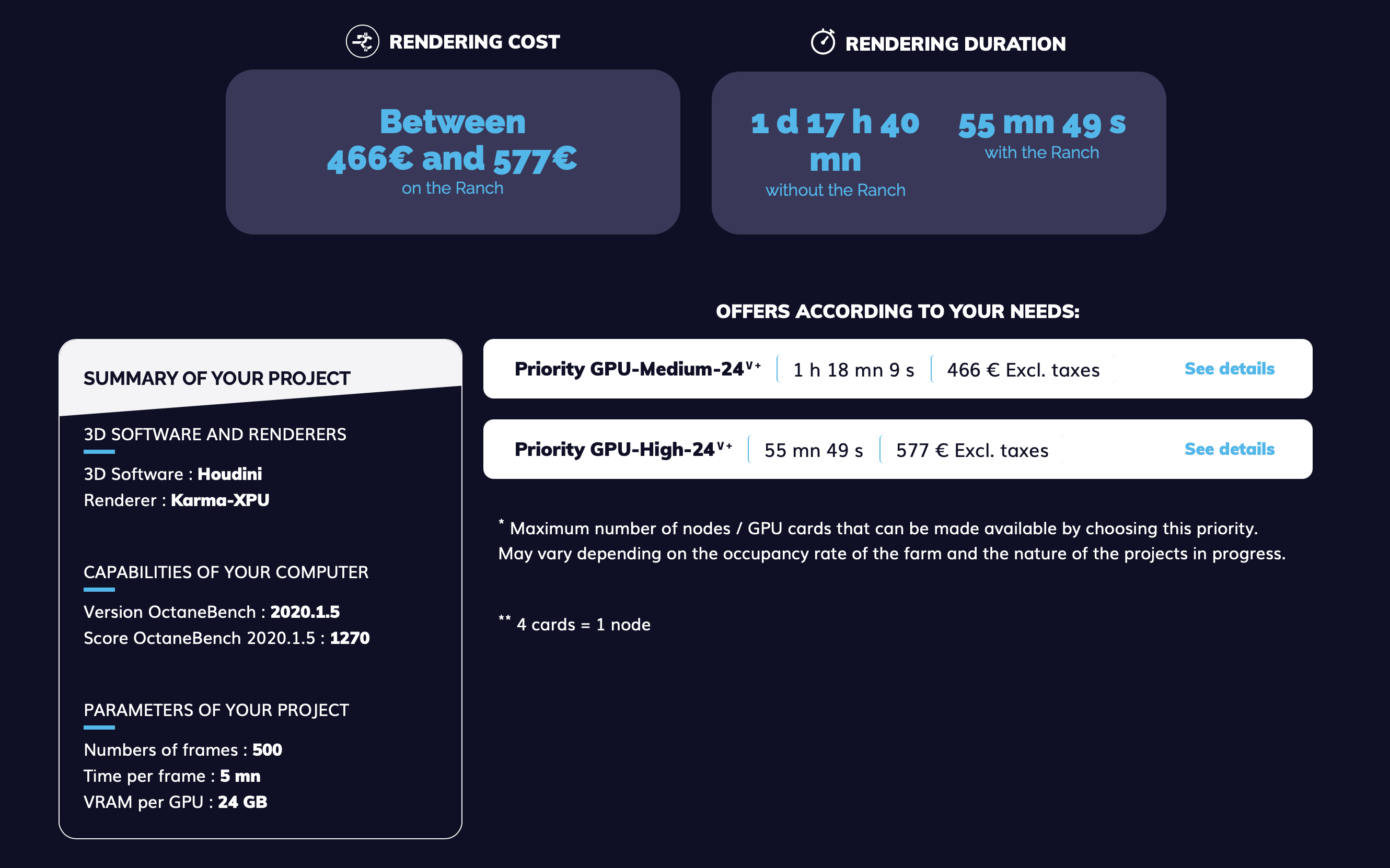The width and height of the screenshot is (1390, 868).
Task: Click the Parameters of Your Project heading
Action: 216,710
